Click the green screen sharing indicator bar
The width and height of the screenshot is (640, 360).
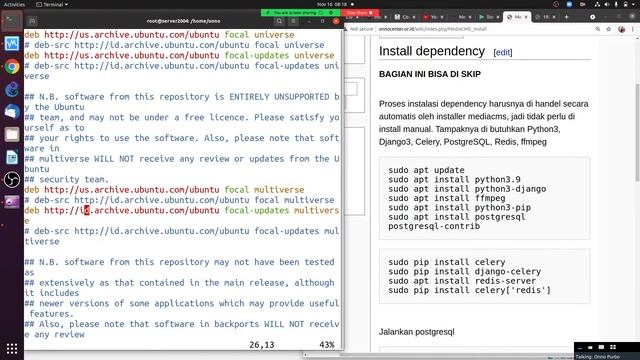[x=300, y=13]
